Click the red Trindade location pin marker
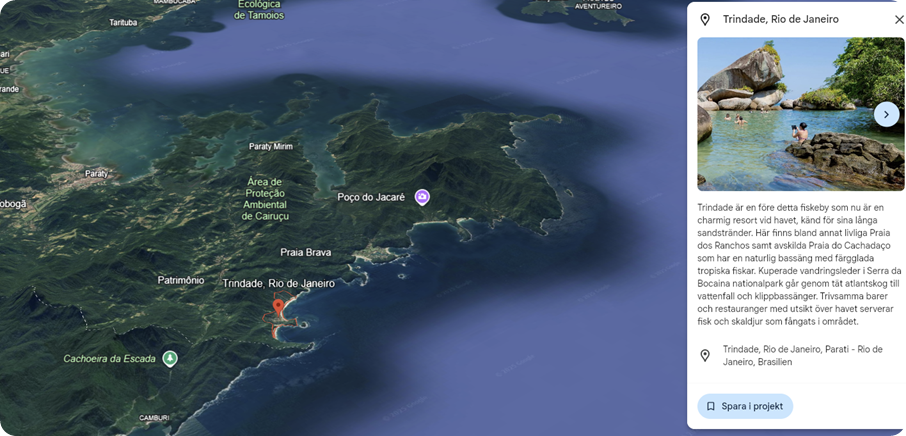Viewport: 906px width, 436px height. (x=279, y=307)
